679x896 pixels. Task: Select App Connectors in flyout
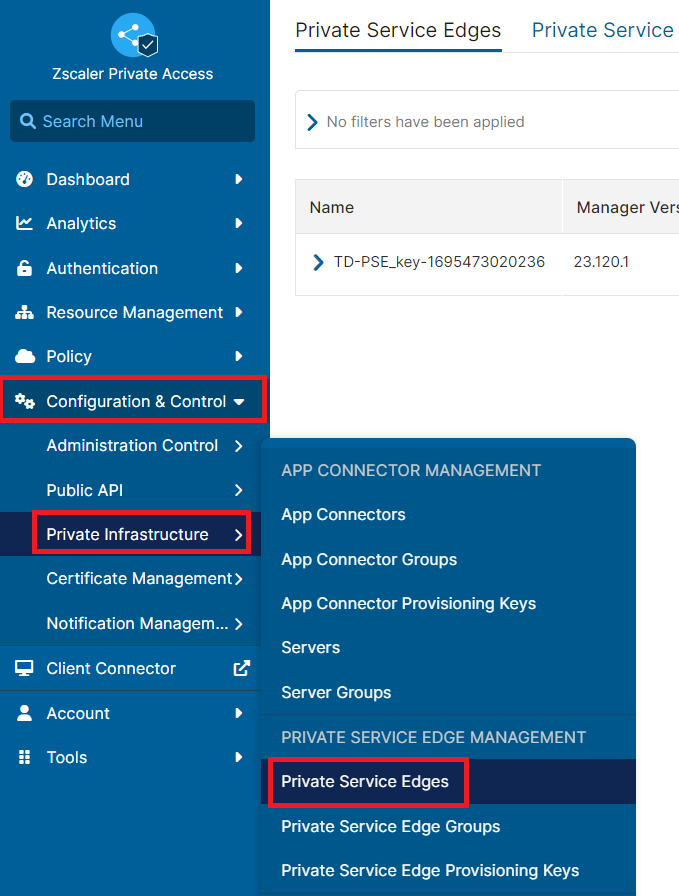(343, 515)
